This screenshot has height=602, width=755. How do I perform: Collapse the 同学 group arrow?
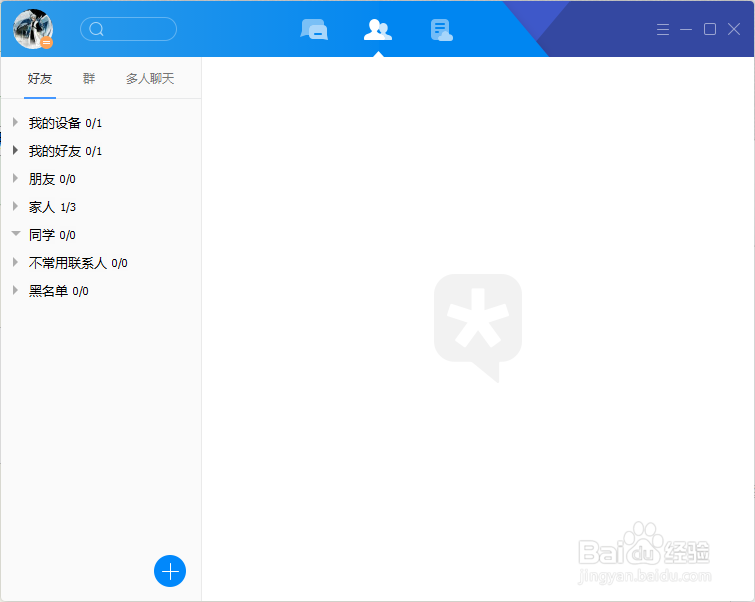click(16, 234)
